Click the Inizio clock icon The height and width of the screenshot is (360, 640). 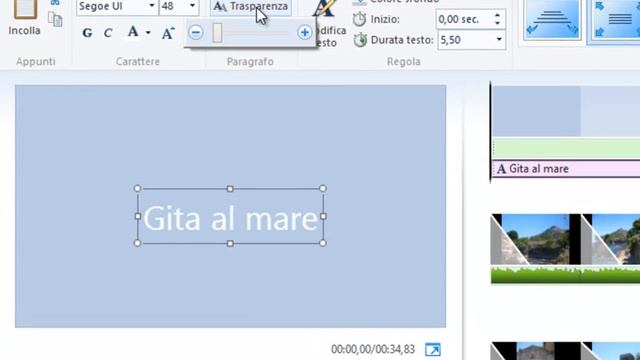360,19
